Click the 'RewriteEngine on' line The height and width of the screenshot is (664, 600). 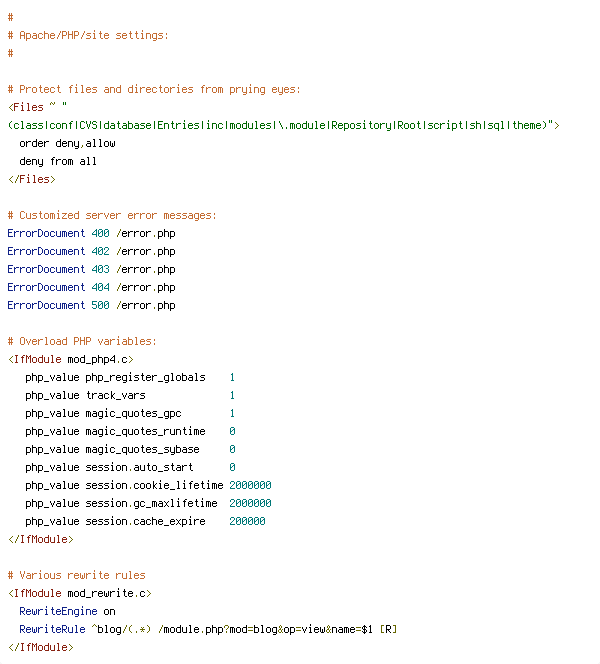[67, 611]
